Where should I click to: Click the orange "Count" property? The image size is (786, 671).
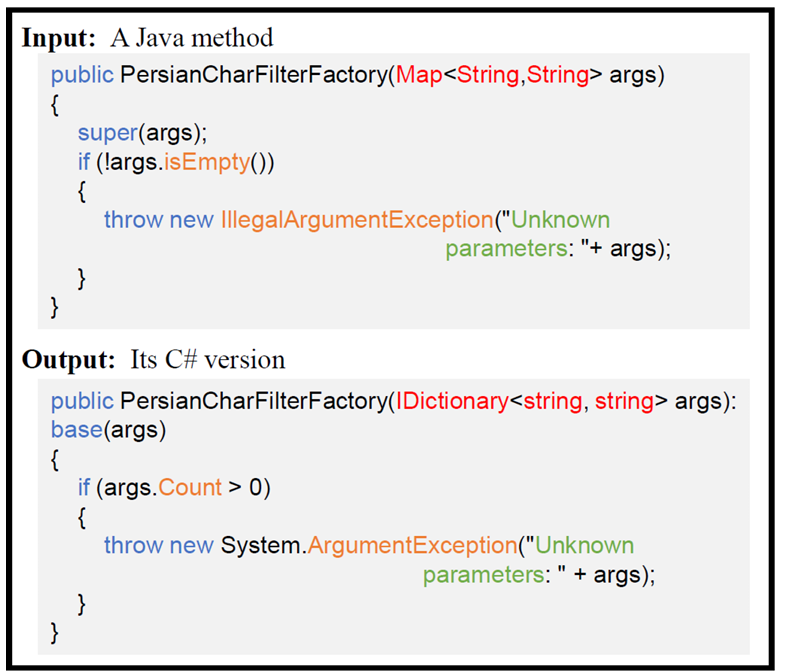coord(190,488)
